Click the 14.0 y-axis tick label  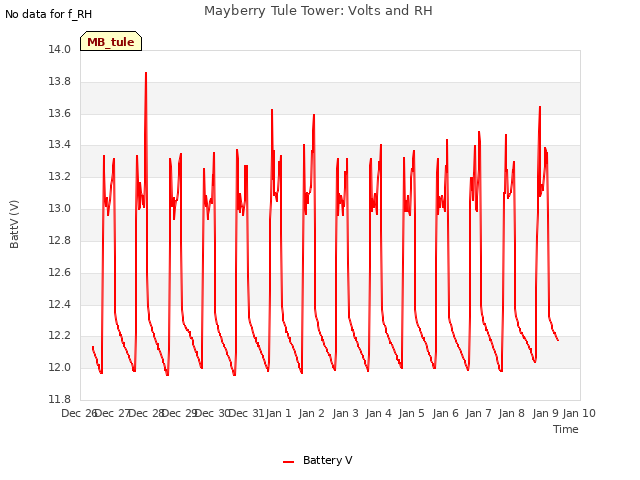(x=60, y=50)
